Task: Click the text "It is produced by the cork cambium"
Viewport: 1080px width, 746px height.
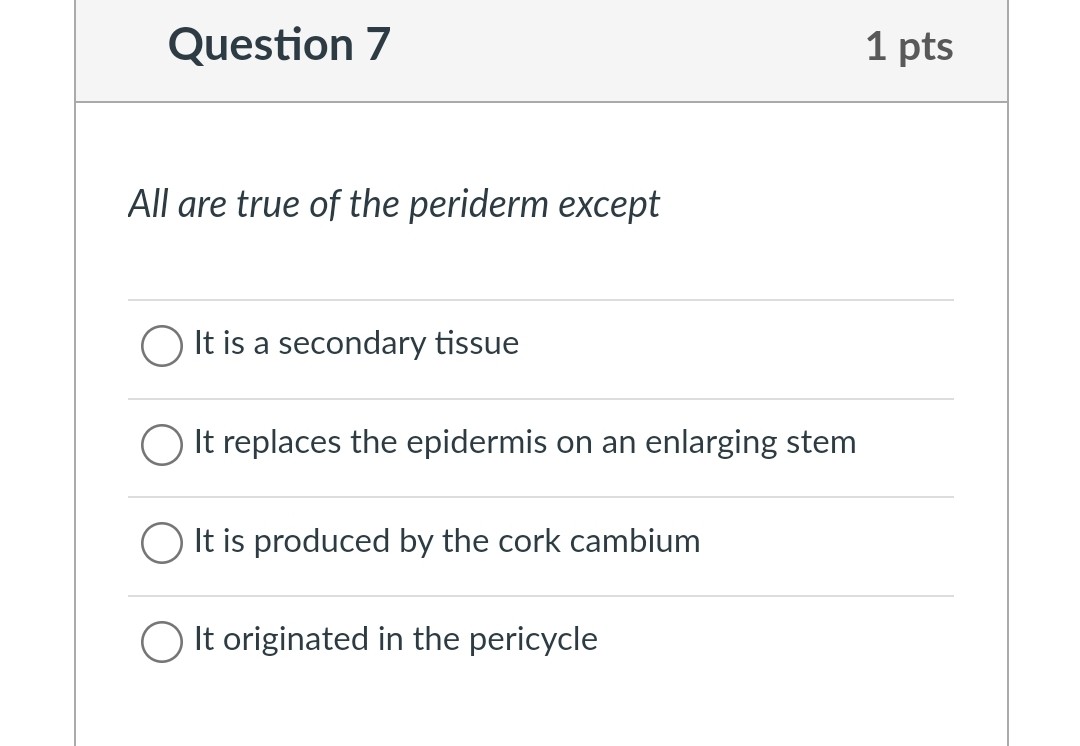Action: click(447, 541)
